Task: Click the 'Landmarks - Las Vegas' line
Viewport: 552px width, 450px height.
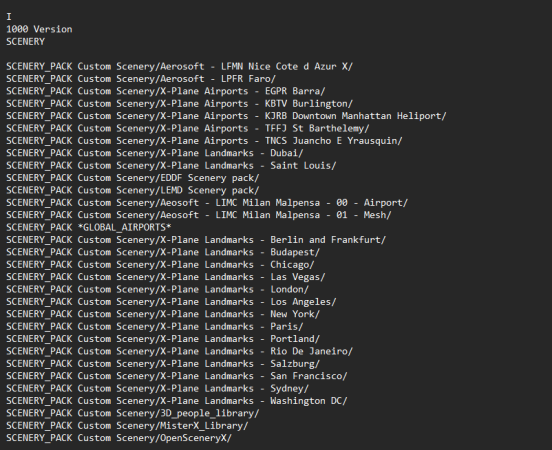Action: pos(165,277)
